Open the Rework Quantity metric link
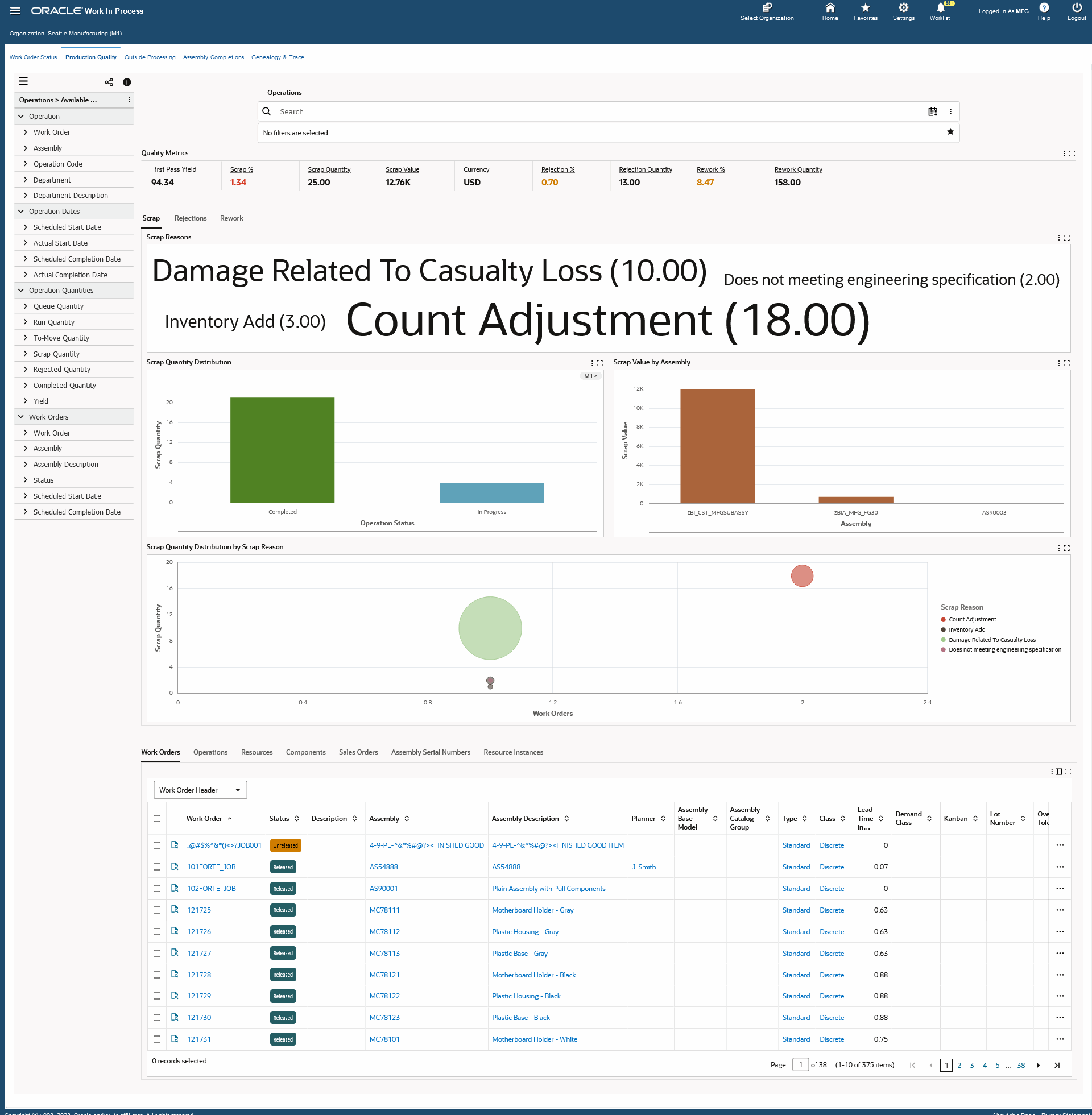 click(798, 169)
